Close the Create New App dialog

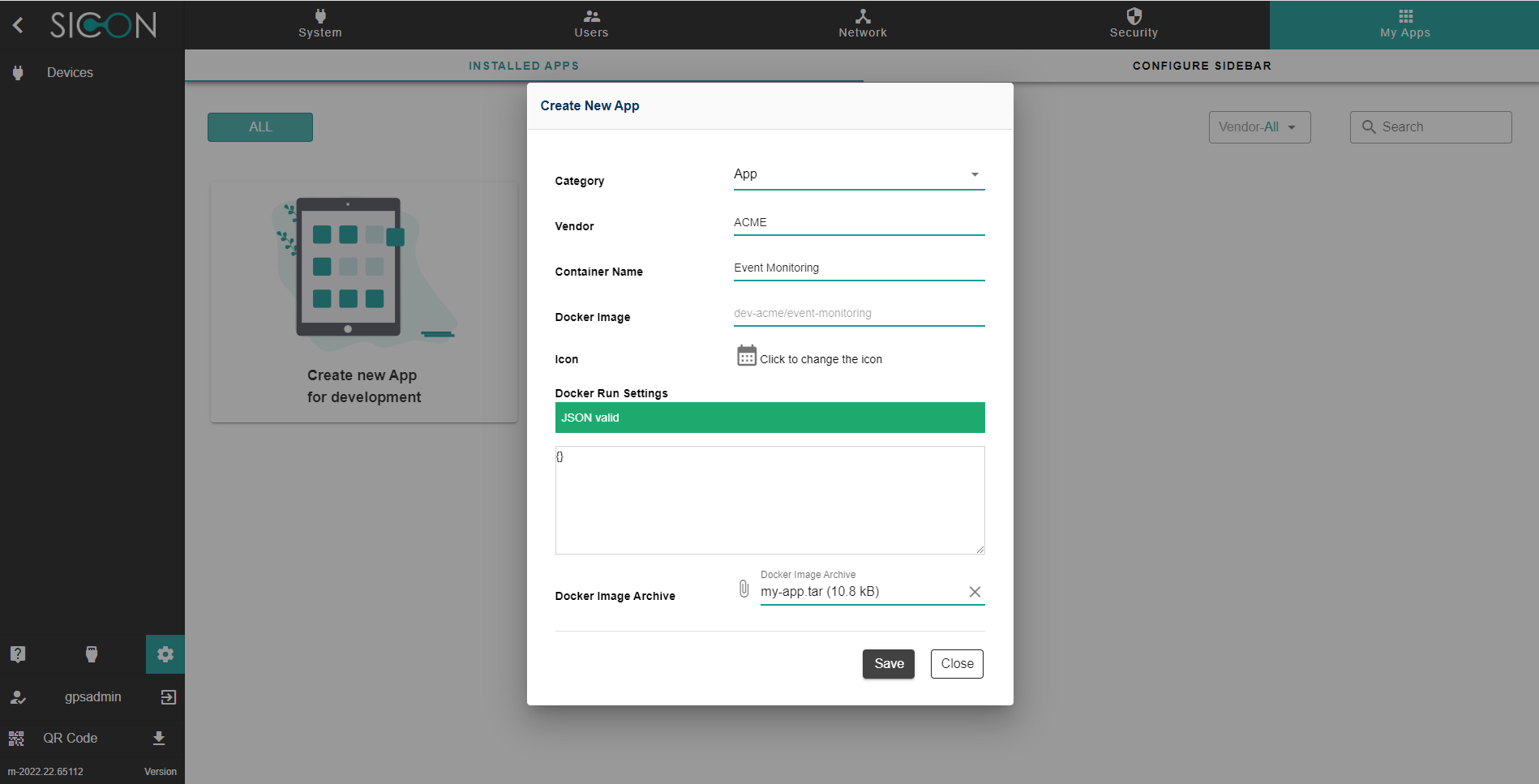click(x=957, y=664)
